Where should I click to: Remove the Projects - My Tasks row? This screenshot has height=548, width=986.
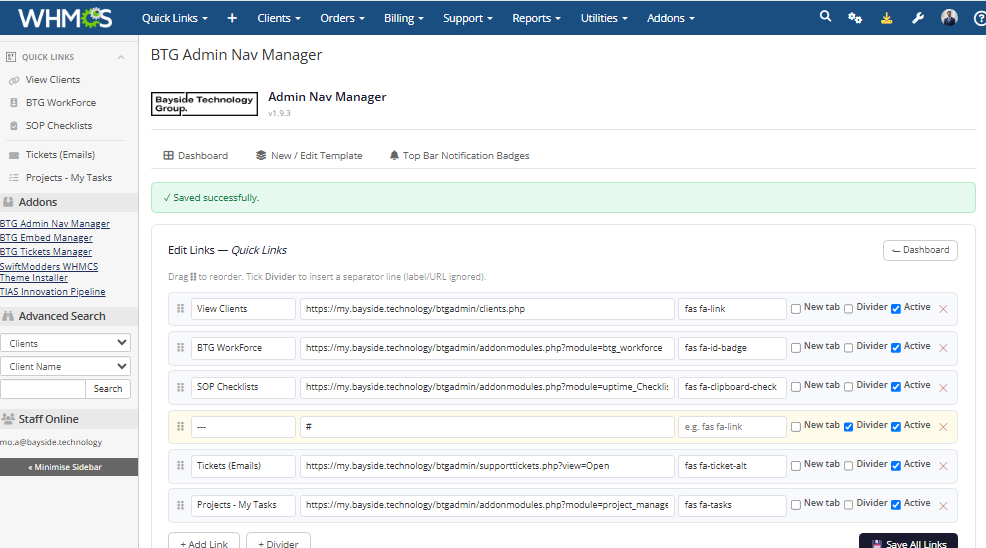click(x=943, y=506)
